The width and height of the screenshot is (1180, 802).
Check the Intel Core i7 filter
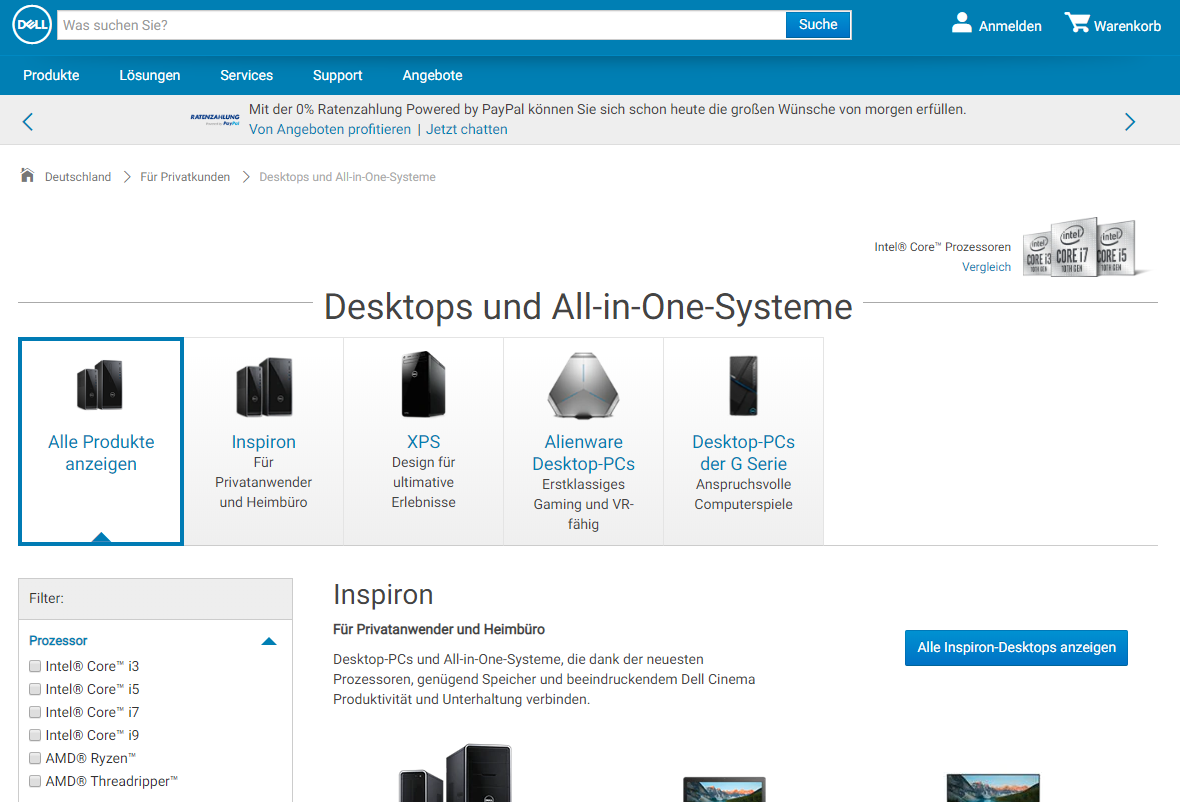[x=35, y=712]
